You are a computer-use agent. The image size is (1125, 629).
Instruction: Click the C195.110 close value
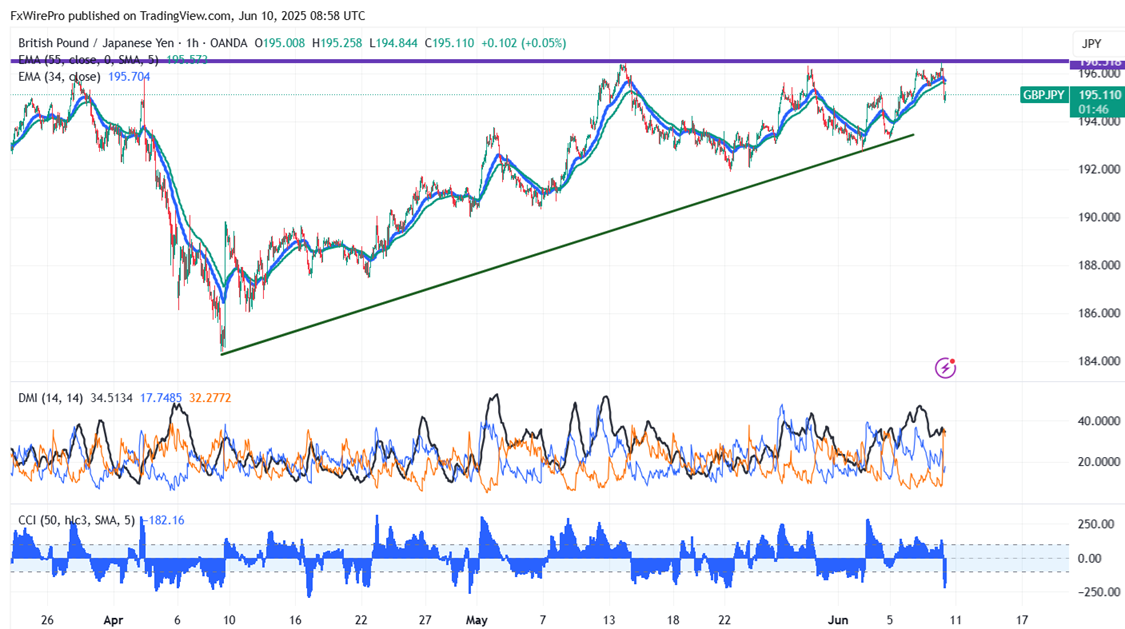click(x=449, y=43)
